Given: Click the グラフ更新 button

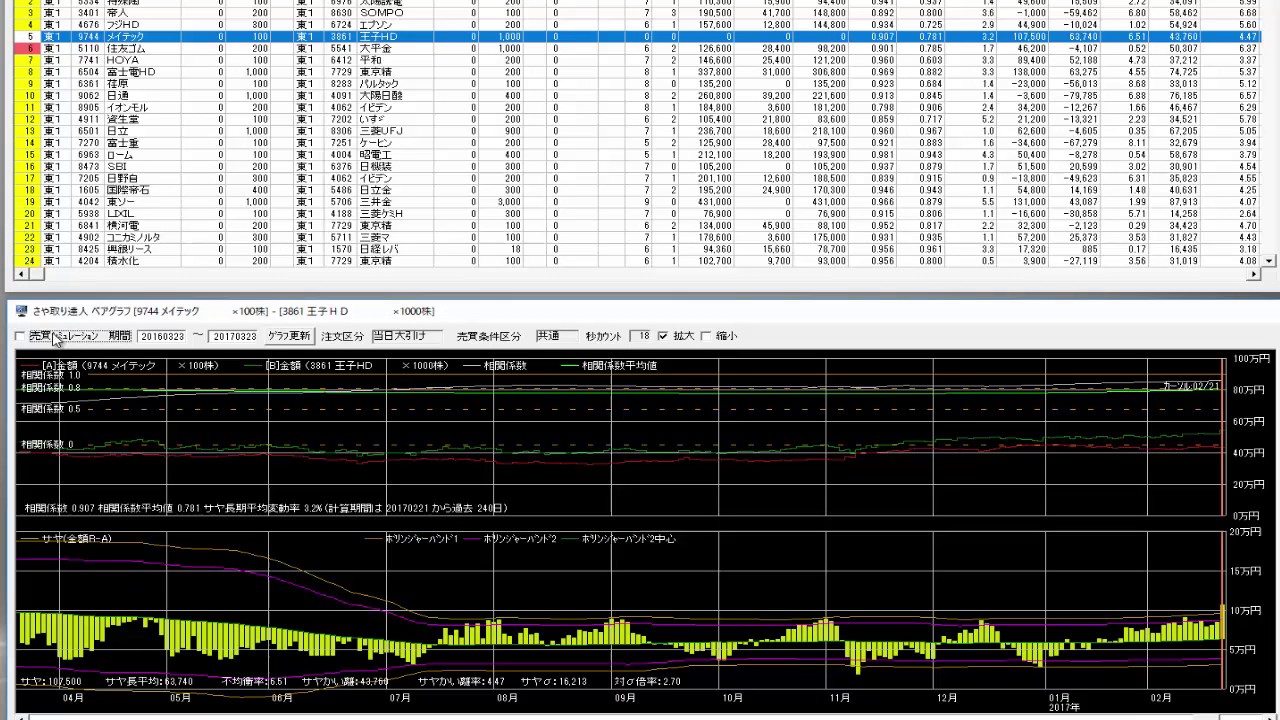Looking at the screenshot, I should 289,337.
